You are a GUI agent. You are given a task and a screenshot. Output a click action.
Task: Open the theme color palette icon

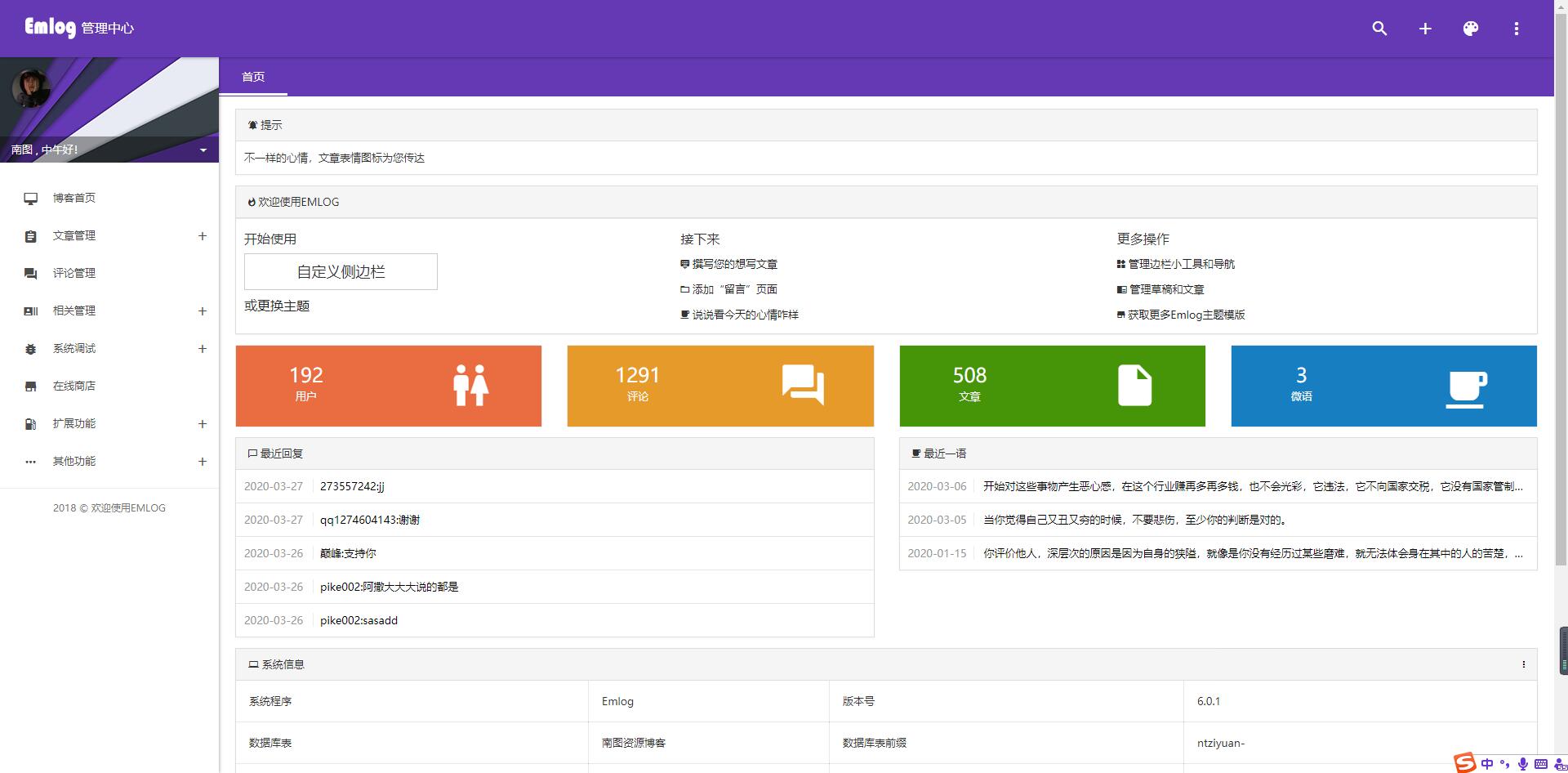pyautogui.click(x=1471, y=29)
